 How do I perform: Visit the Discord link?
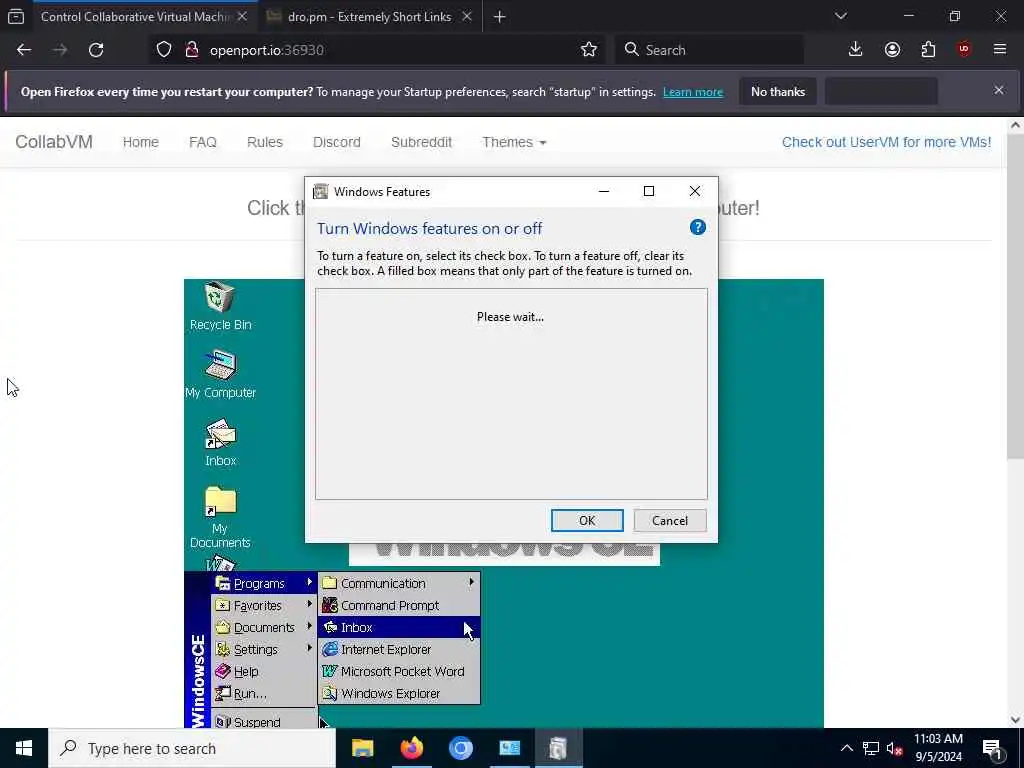tap(336, 142)
